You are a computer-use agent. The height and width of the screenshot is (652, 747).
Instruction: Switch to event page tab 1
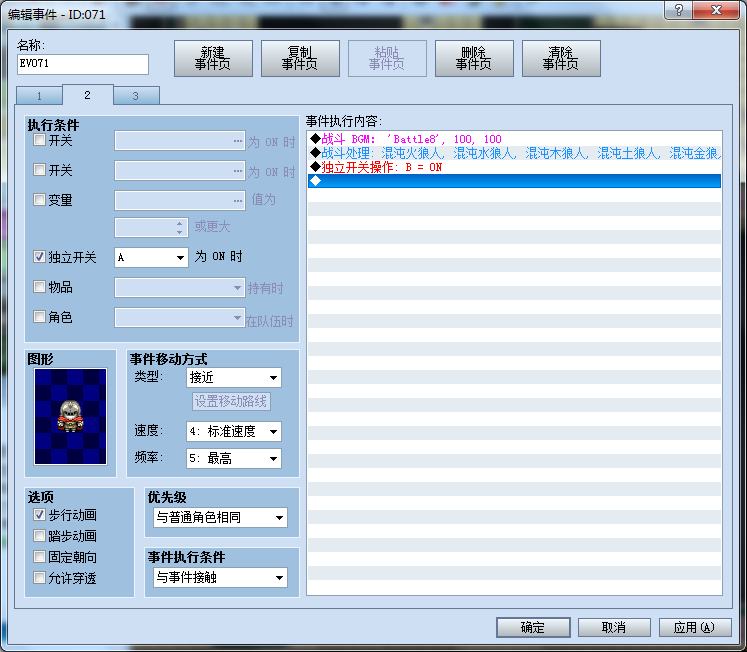click(x=39, y=96)
